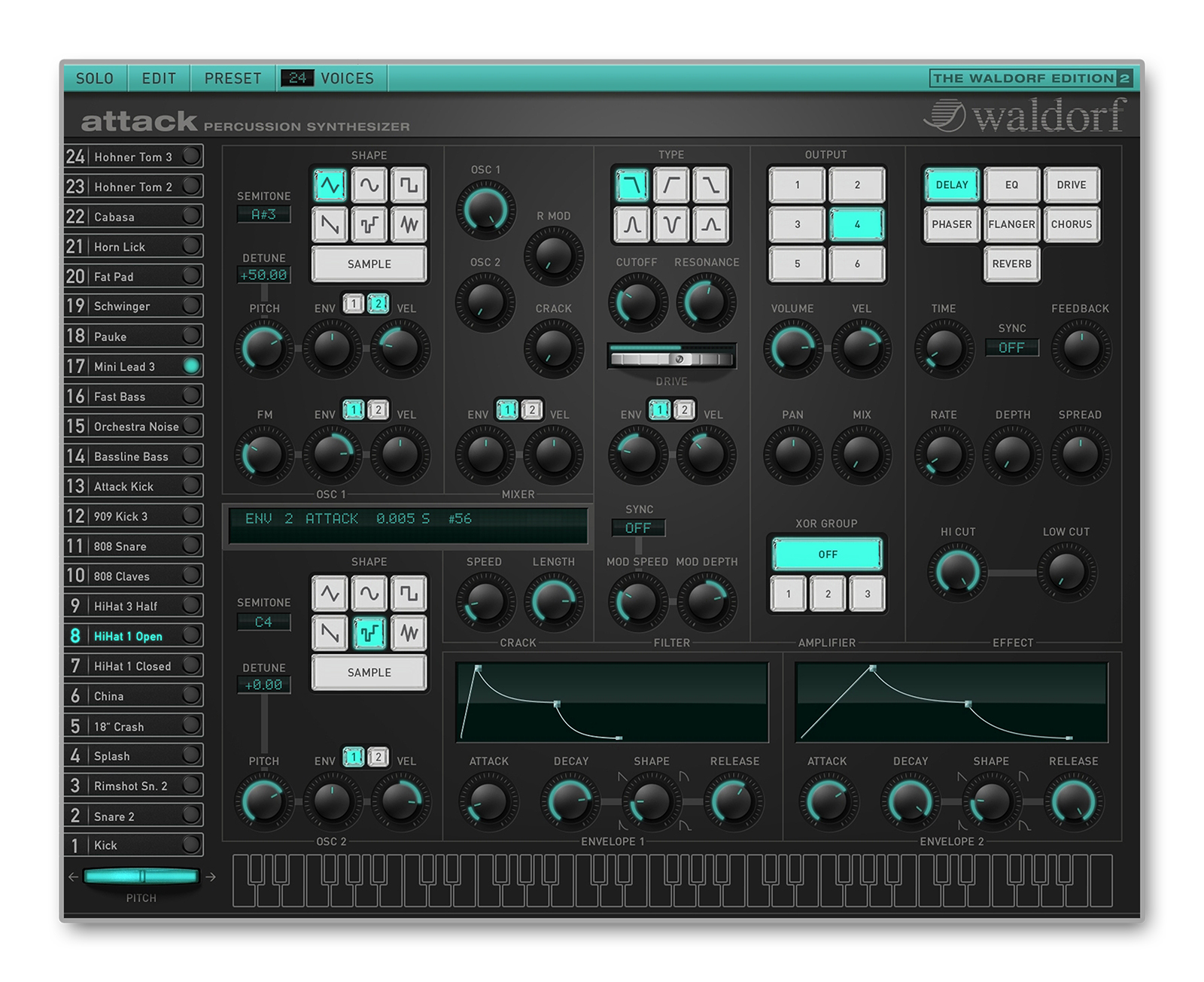Choose first low-pass filter type icon
Screen dimensions: 1204x982
click(632, 185)
